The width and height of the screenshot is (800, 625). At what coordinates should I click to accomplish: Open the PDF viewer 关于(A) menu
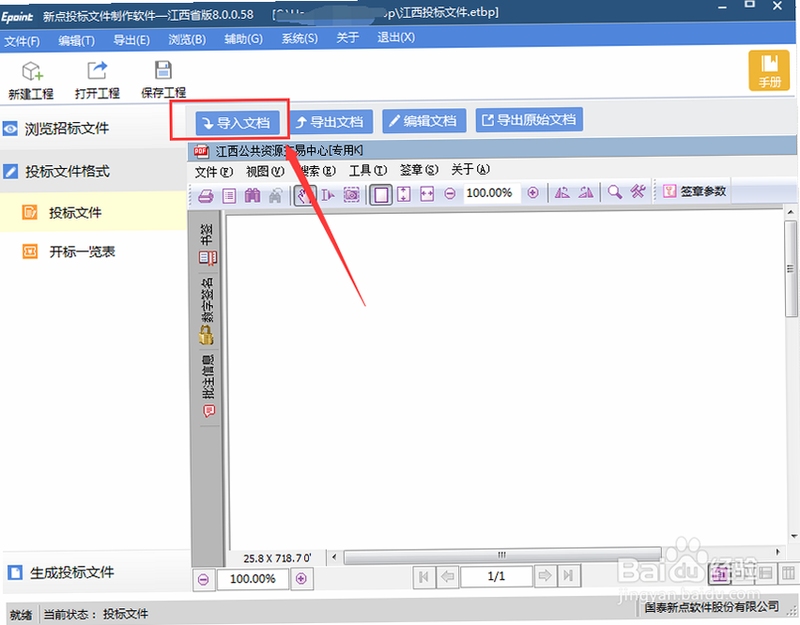tap(470, 169)
